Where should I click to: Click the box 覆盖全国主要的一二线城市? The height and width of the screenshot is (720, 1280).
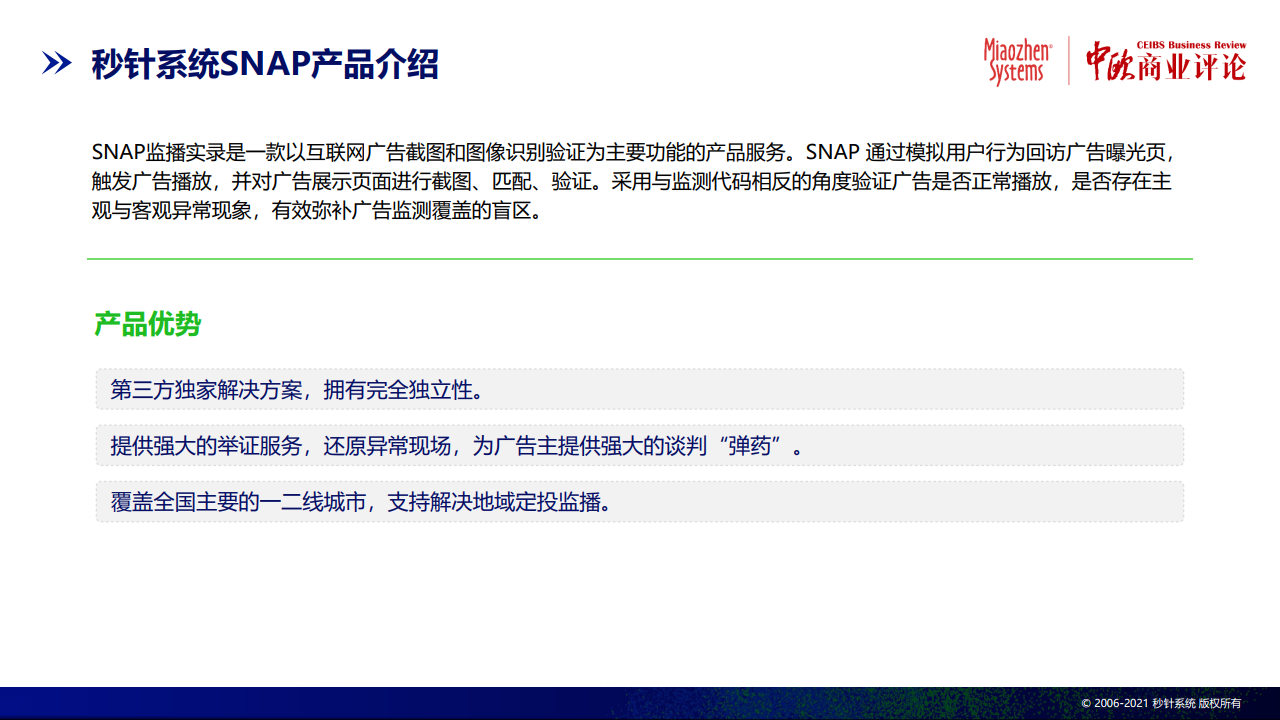[x=640, y=501]
